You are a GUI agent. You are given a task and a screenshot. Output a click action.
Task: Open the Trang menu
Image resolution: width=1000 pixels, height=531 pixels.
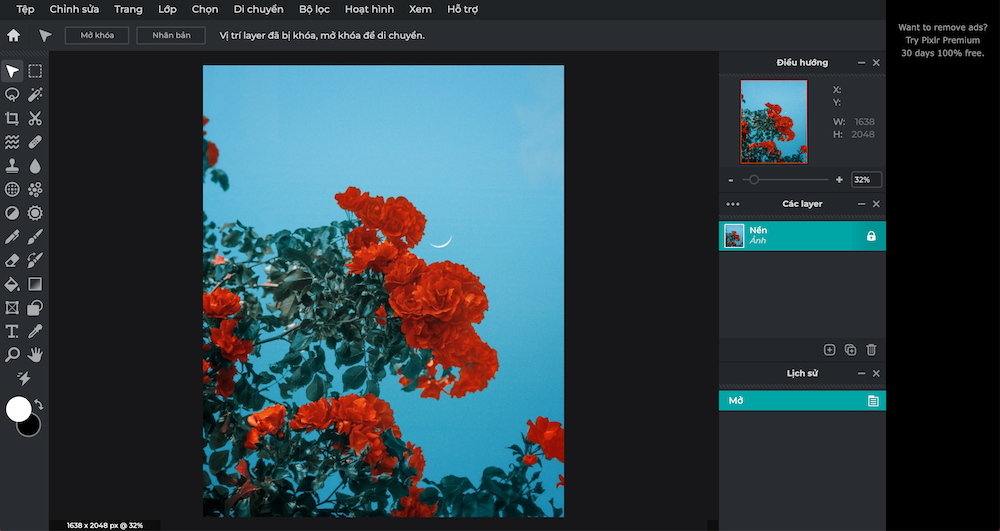click(x=128, y=10)
